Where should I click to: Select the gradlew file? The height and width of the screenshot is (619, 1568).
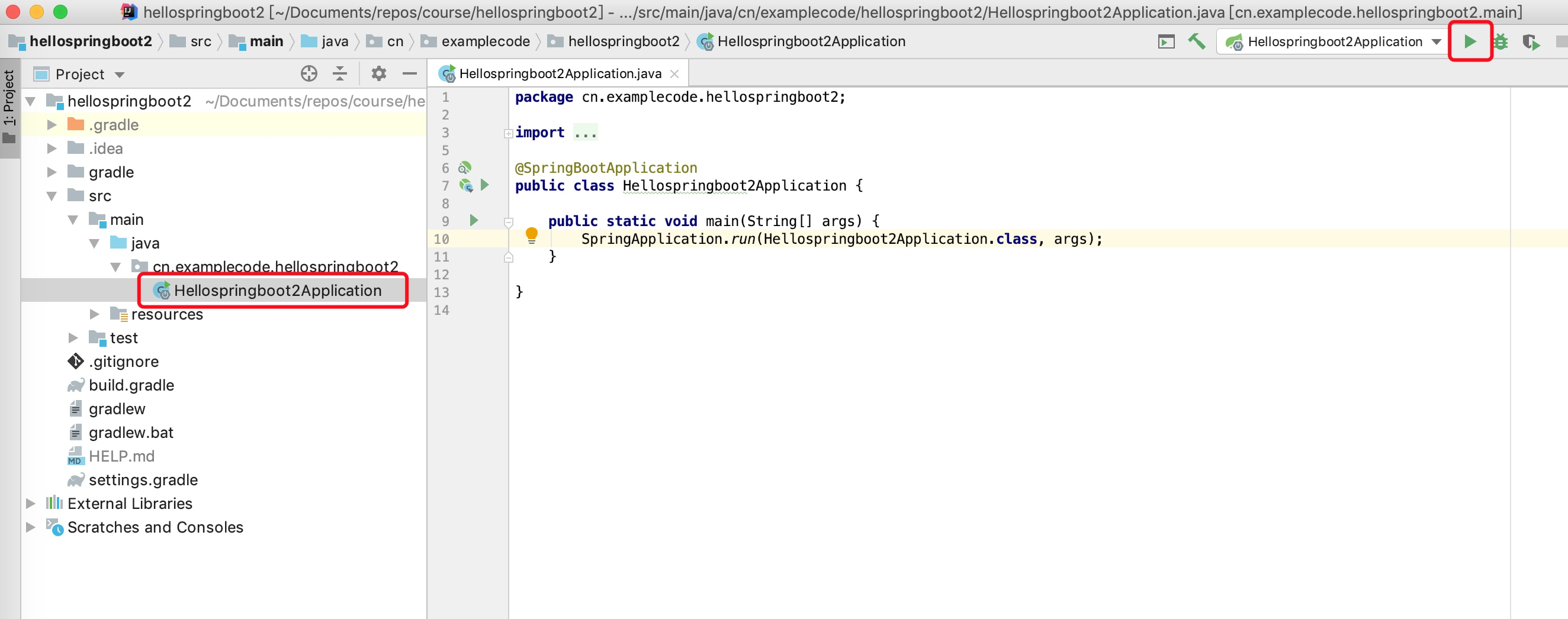point(224,410)
